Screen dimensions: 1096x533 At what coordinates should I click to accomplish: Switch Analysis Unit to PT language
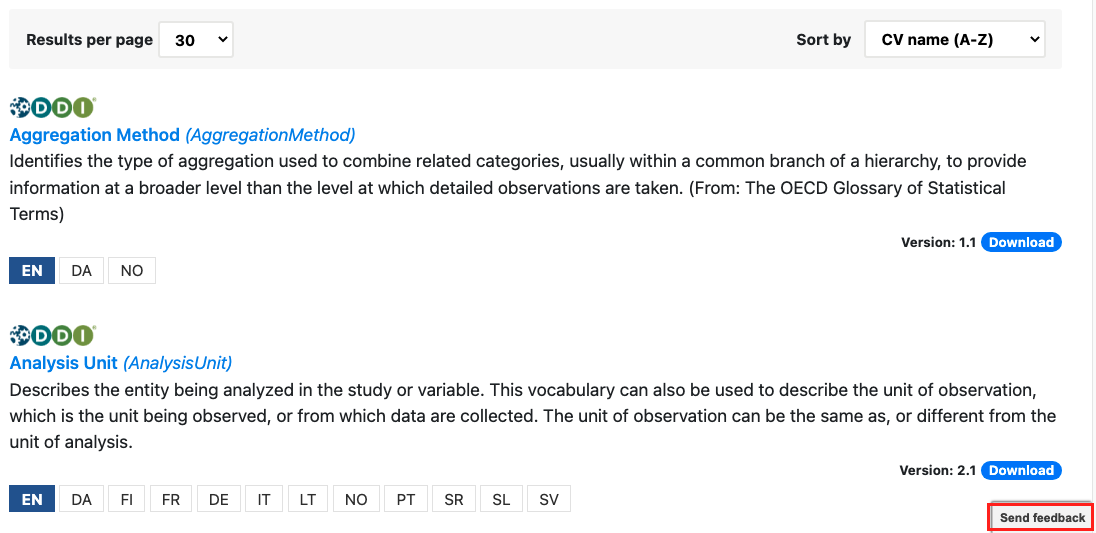[406, 499]
